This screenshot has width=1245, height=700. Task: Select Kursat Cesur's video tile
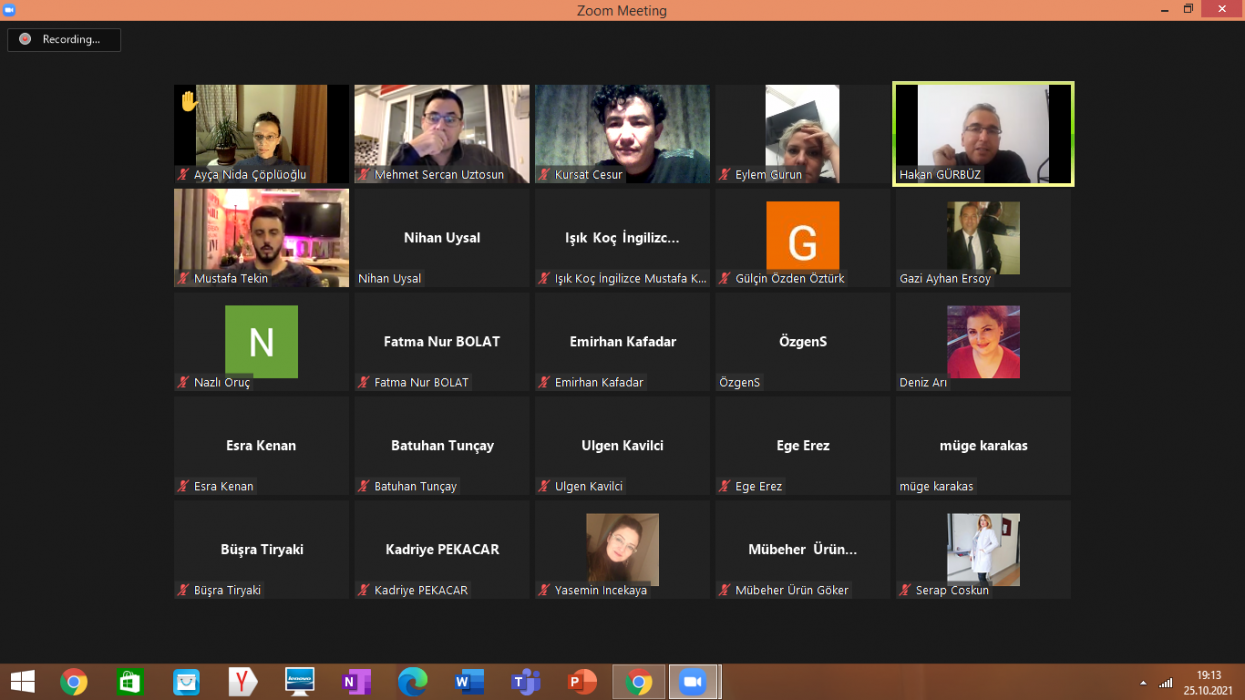pos(622,134)
